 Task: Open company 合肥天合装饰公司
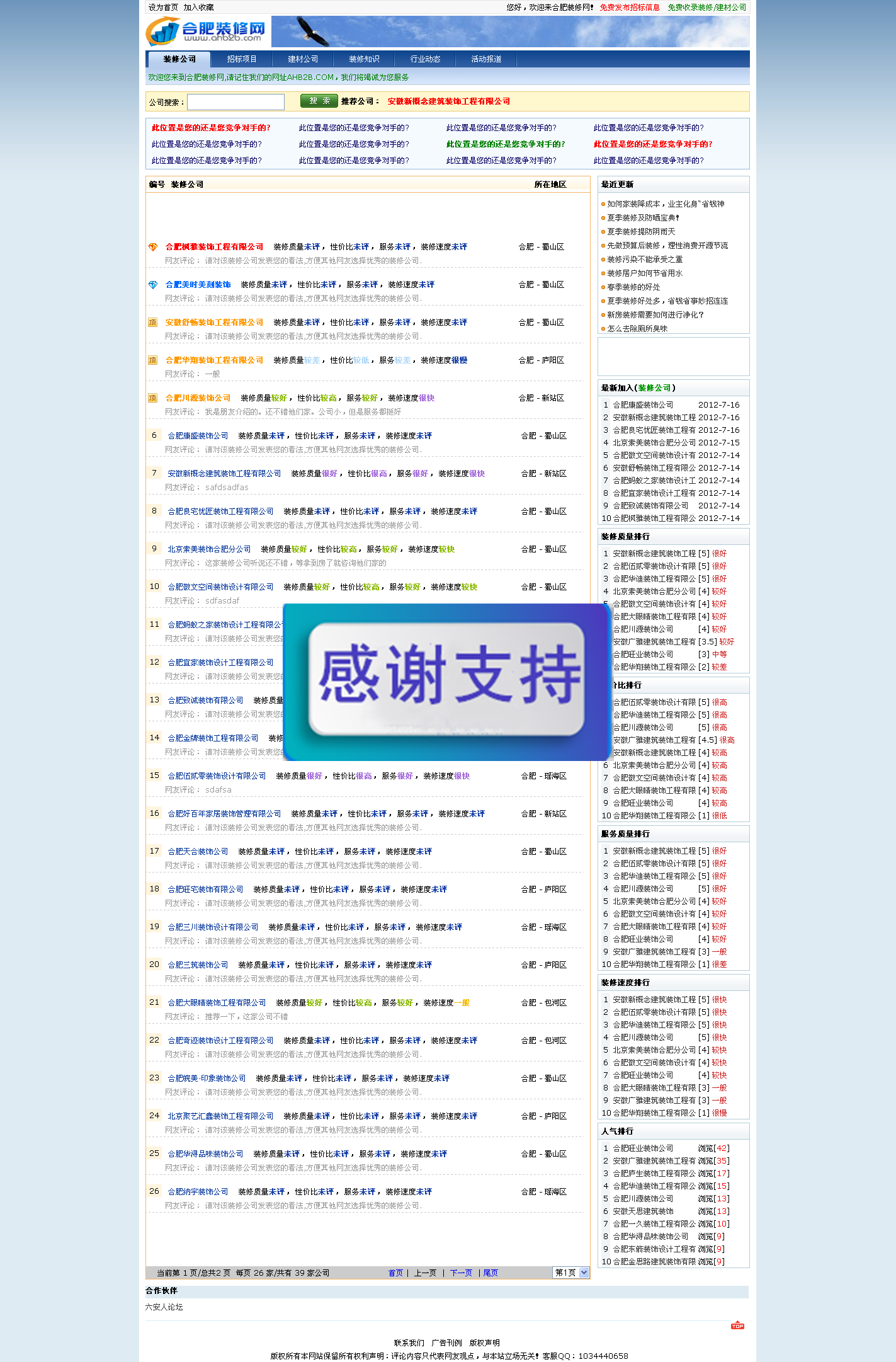198,852
